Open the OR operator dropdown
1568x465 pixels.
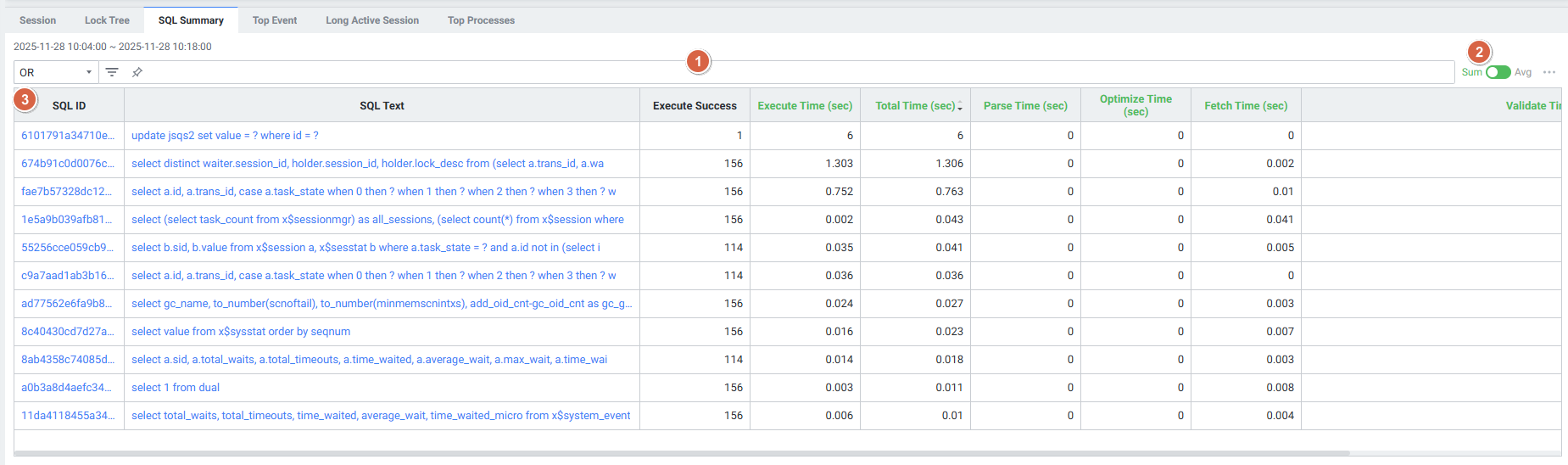(x=56, y=72)
